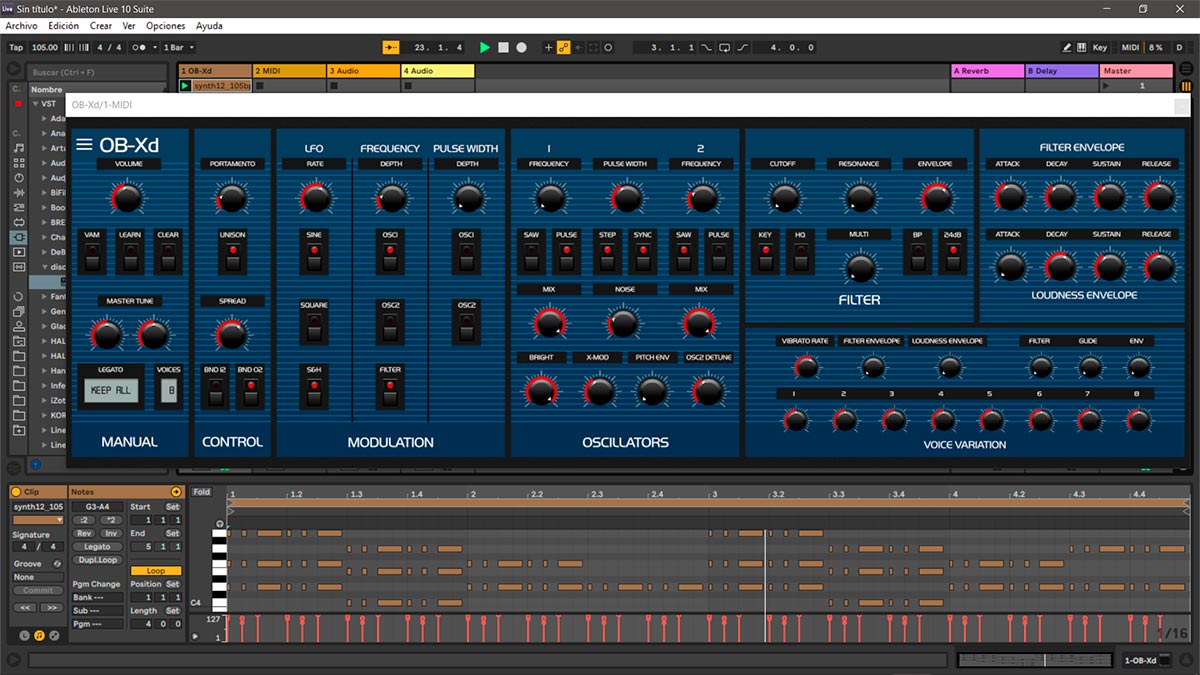Click the filter RESONANCE knob
This screenshot has width=1200, height=675.
click(859, 198)
